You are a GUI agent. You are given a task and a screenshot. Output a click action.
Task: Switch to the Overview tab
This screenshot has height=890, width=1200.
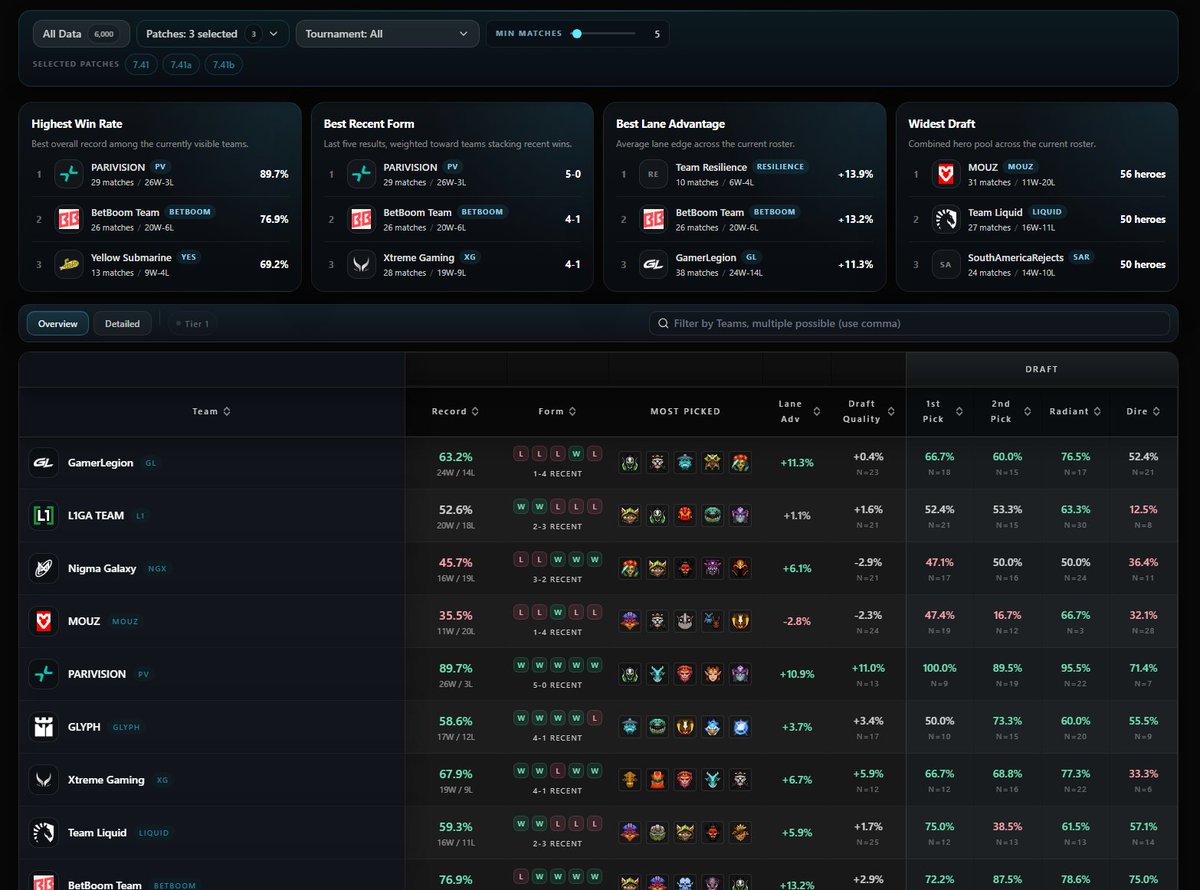[58, 324]
